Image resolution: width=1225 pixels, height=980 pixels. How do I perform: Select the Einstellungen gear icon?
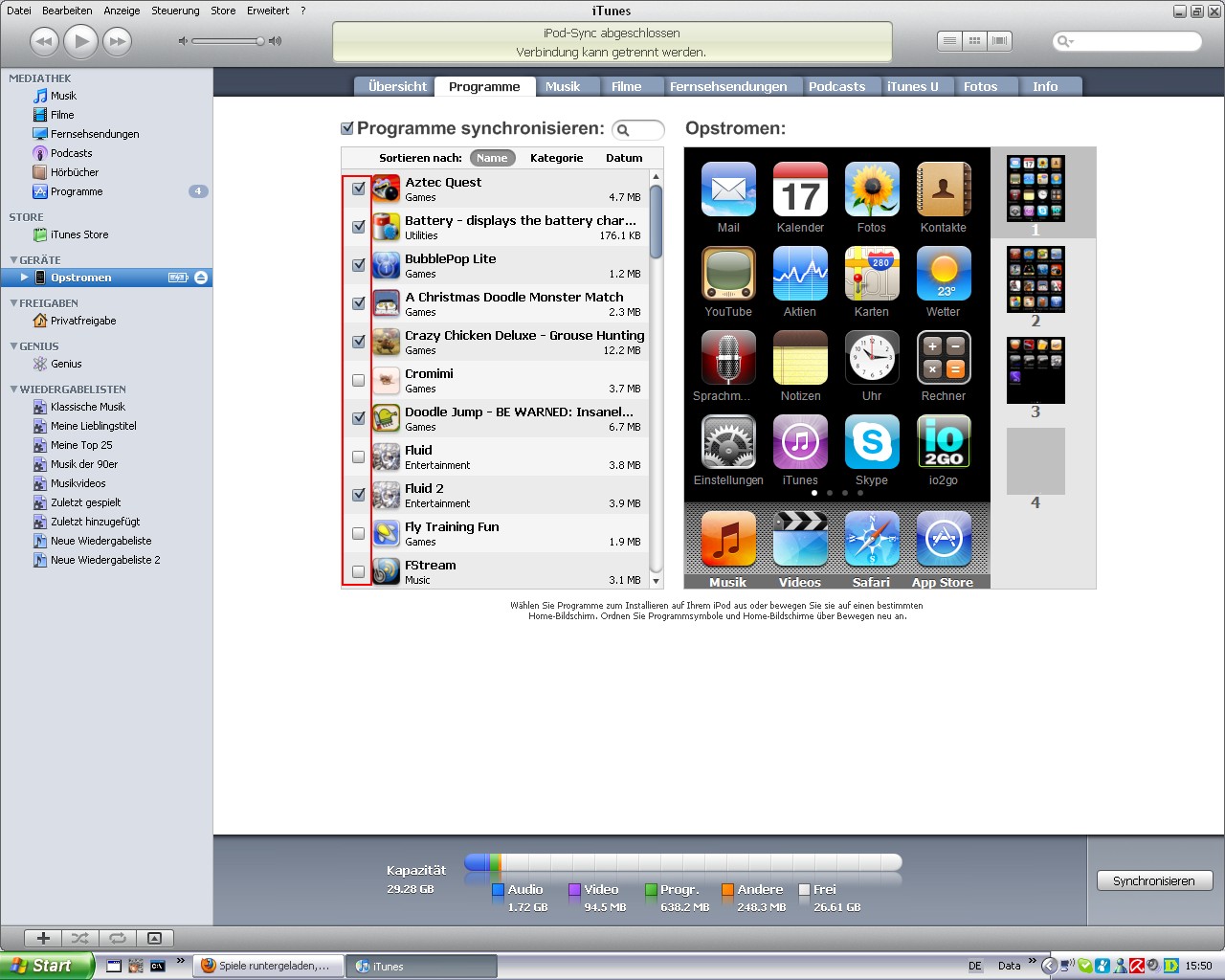pyautogui.click(x=728, y=442)
